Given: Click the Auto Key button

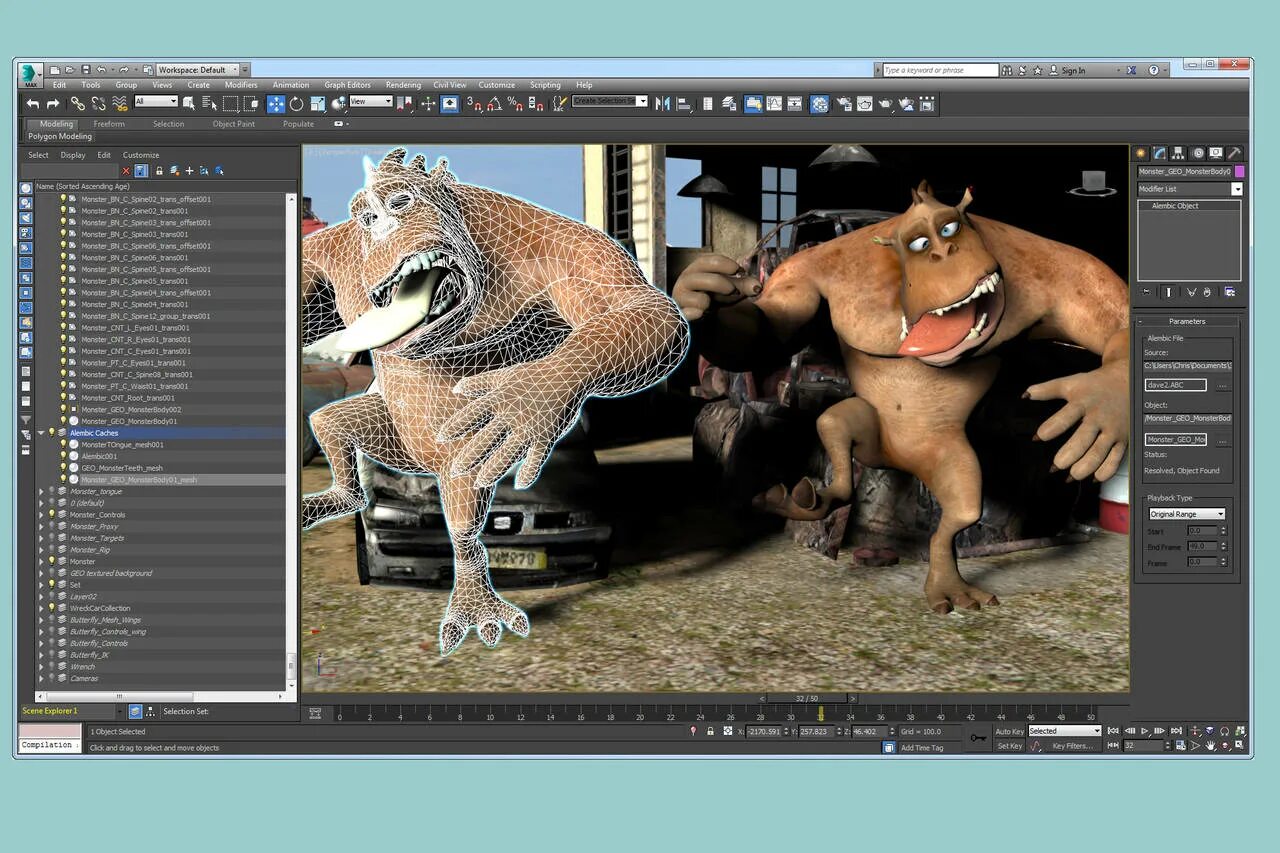Looking at the screenshot, I should point(1009,731).
